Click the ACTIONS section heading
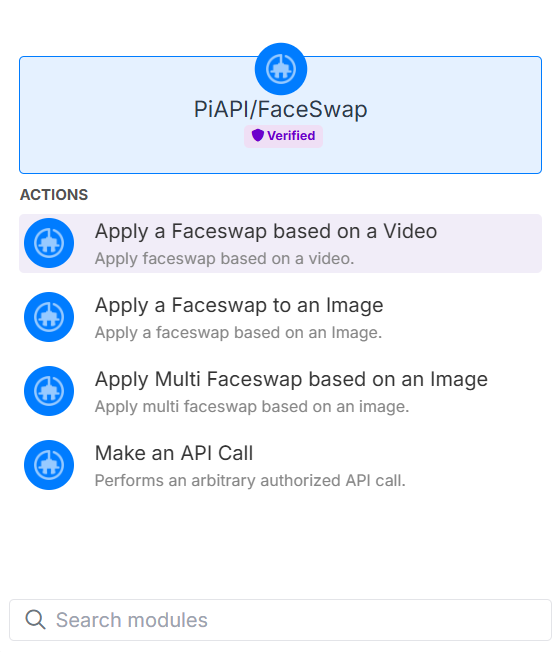 [x=54, y=195]
